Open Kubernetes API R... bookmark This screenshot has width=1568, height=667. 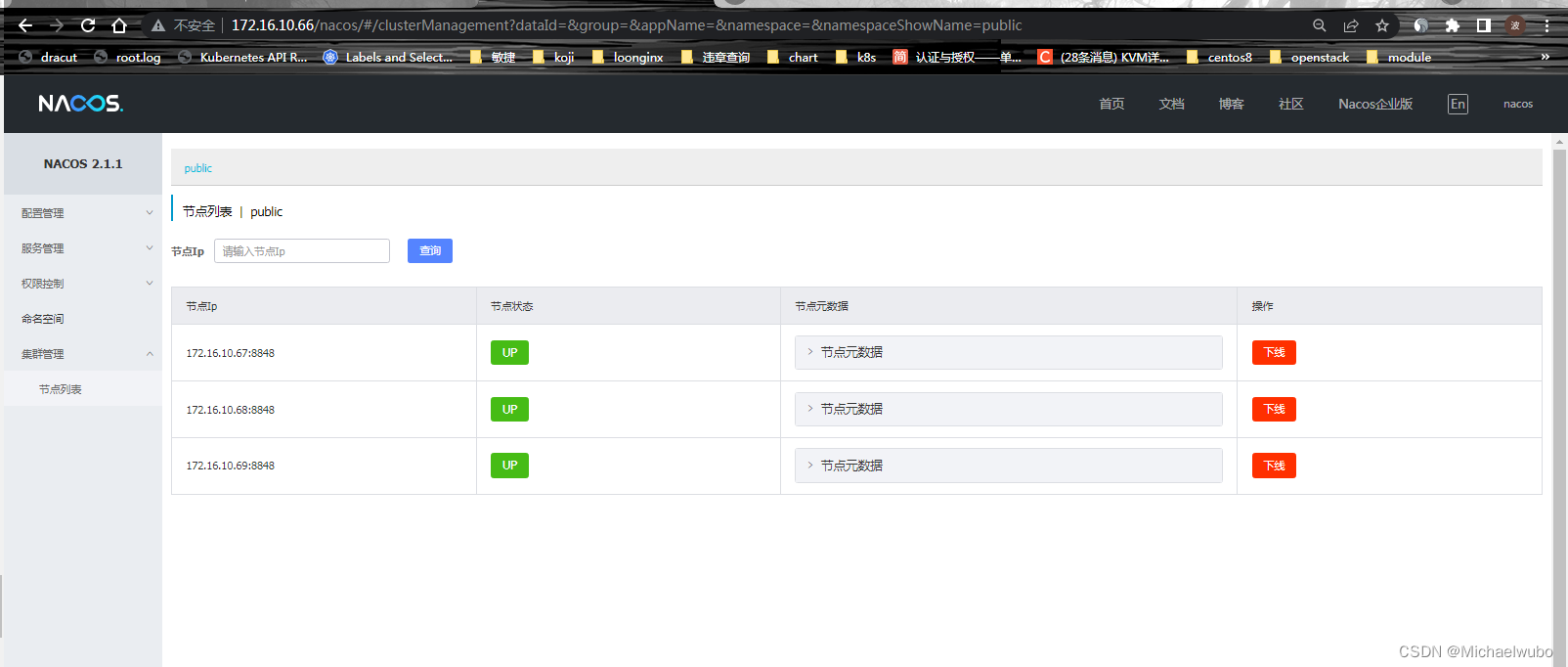(242, 57)
